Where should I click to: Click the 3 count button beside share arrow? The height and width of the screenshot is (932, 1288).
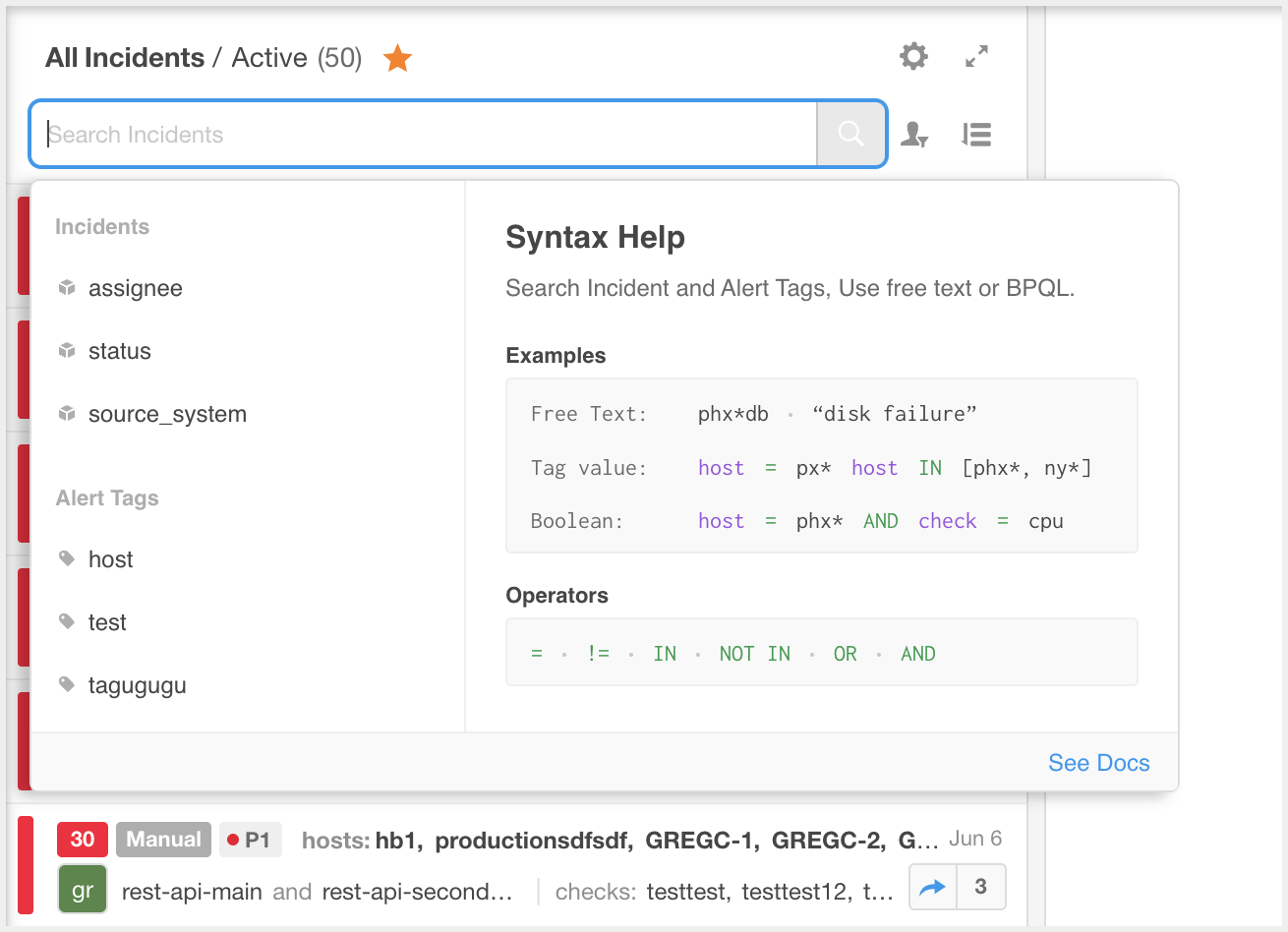coord(980,886)
